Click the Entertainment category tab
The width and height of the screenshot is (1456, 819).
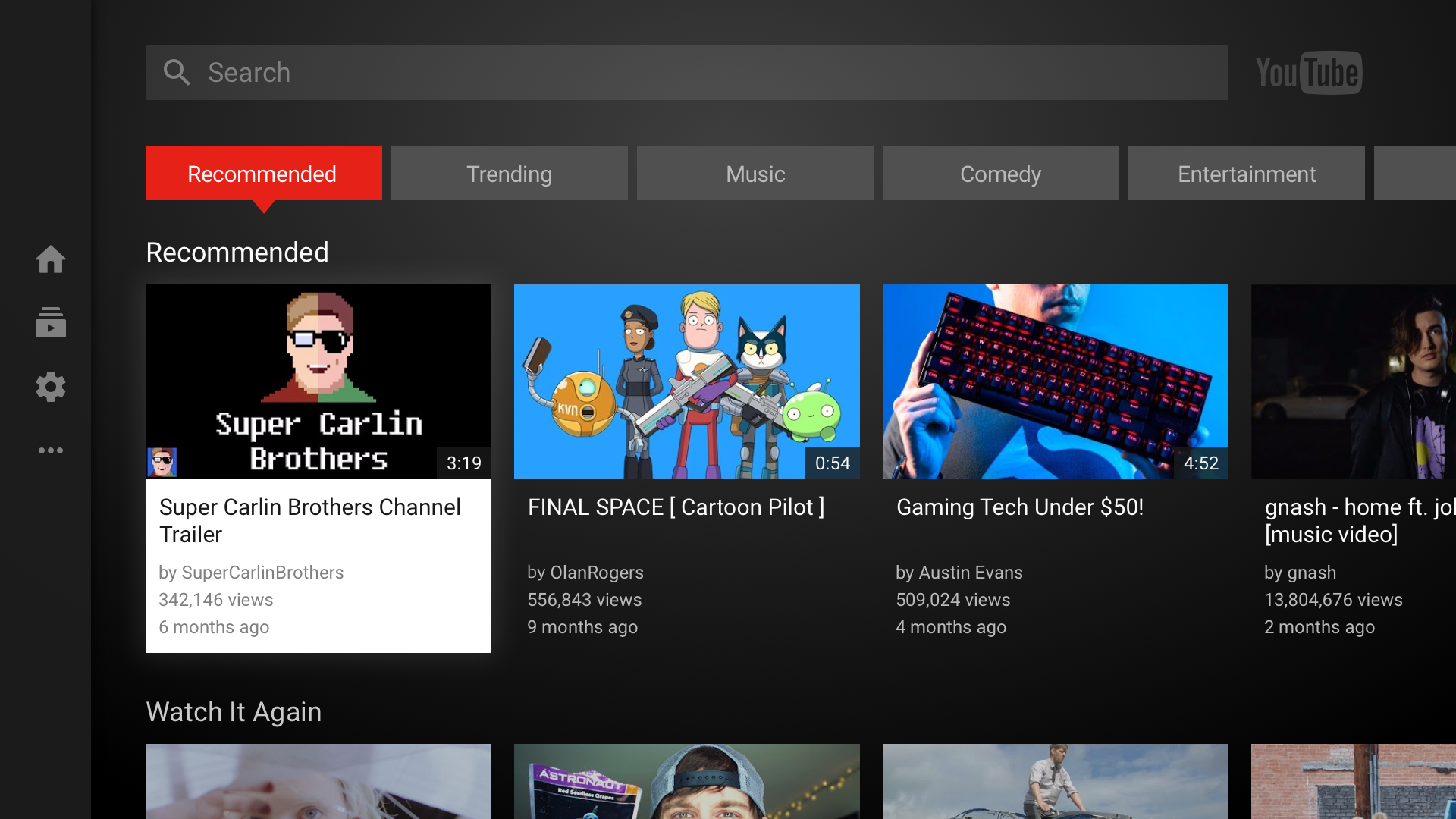pos(1246,174)
